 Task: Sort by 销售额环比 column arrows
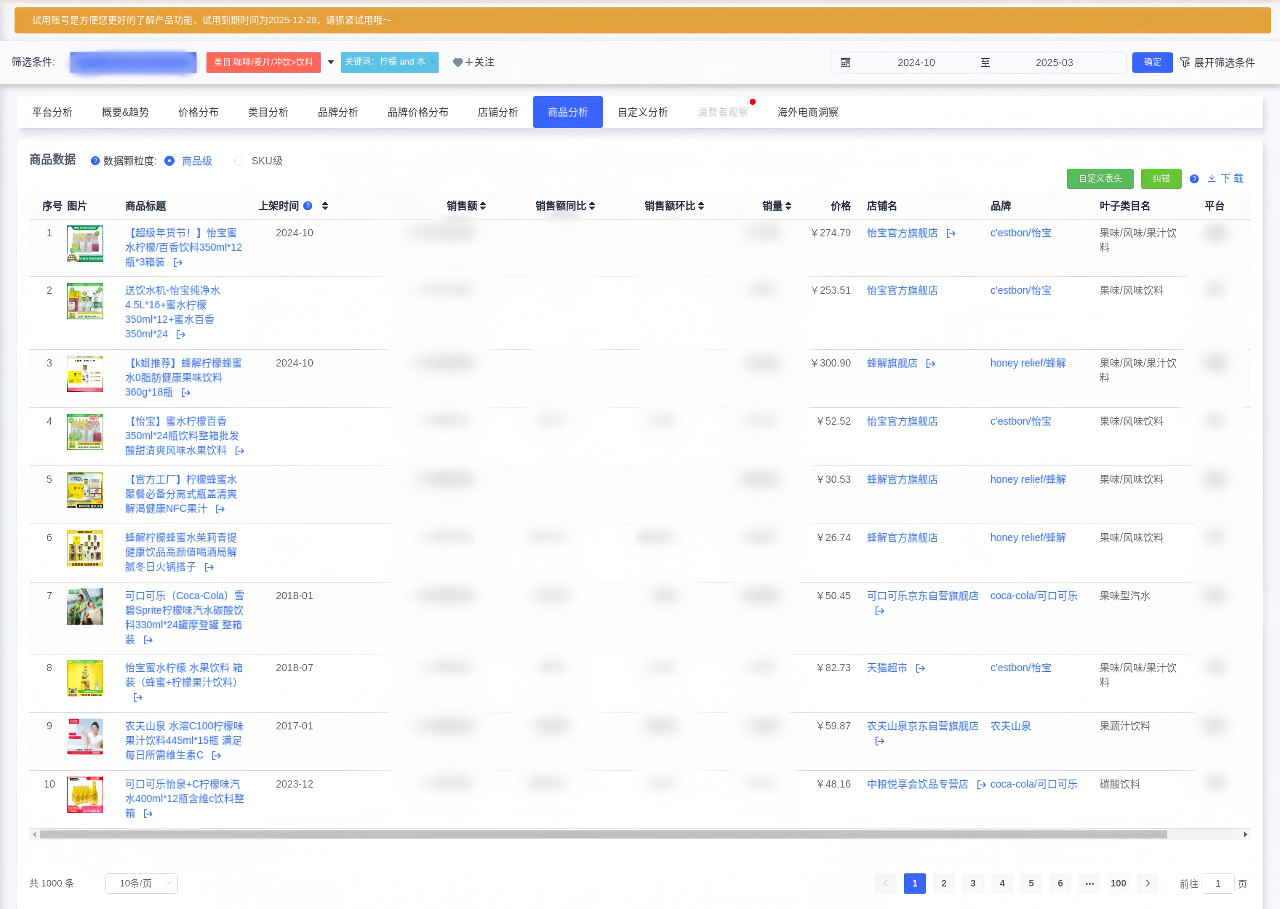tap(701, 206)
